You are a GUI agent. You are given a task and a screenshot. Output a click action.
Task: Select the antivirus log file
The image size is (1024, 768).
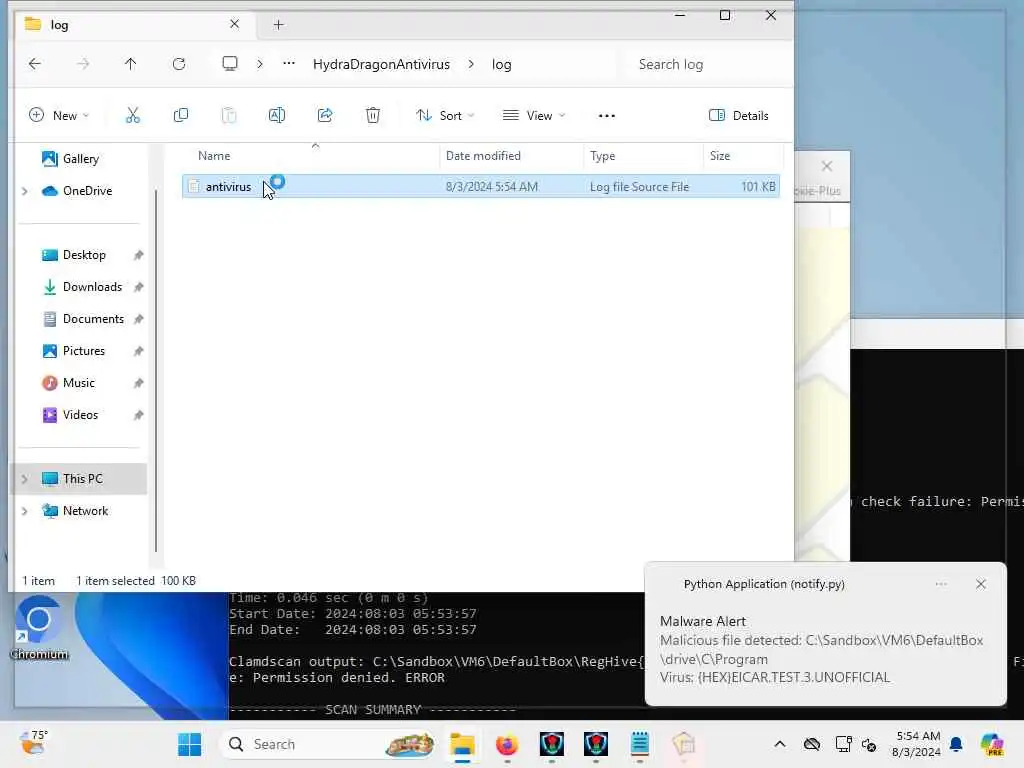coord(481,187)
